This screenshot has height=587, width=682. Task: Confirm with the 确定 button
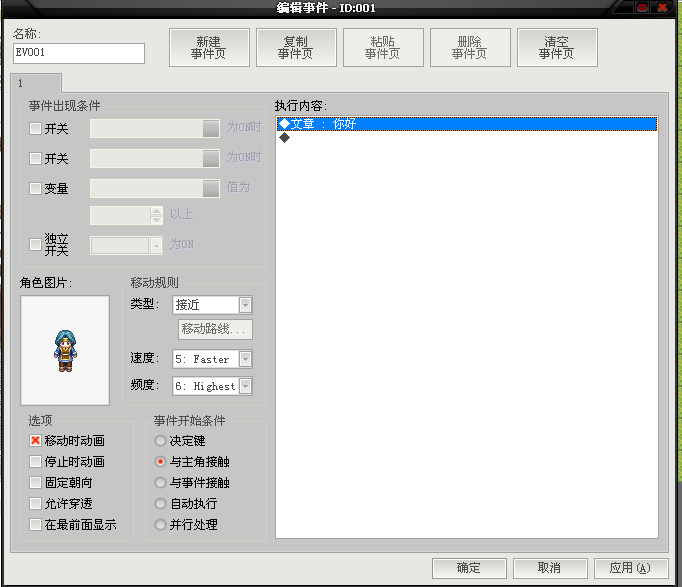tap(469, 568)
